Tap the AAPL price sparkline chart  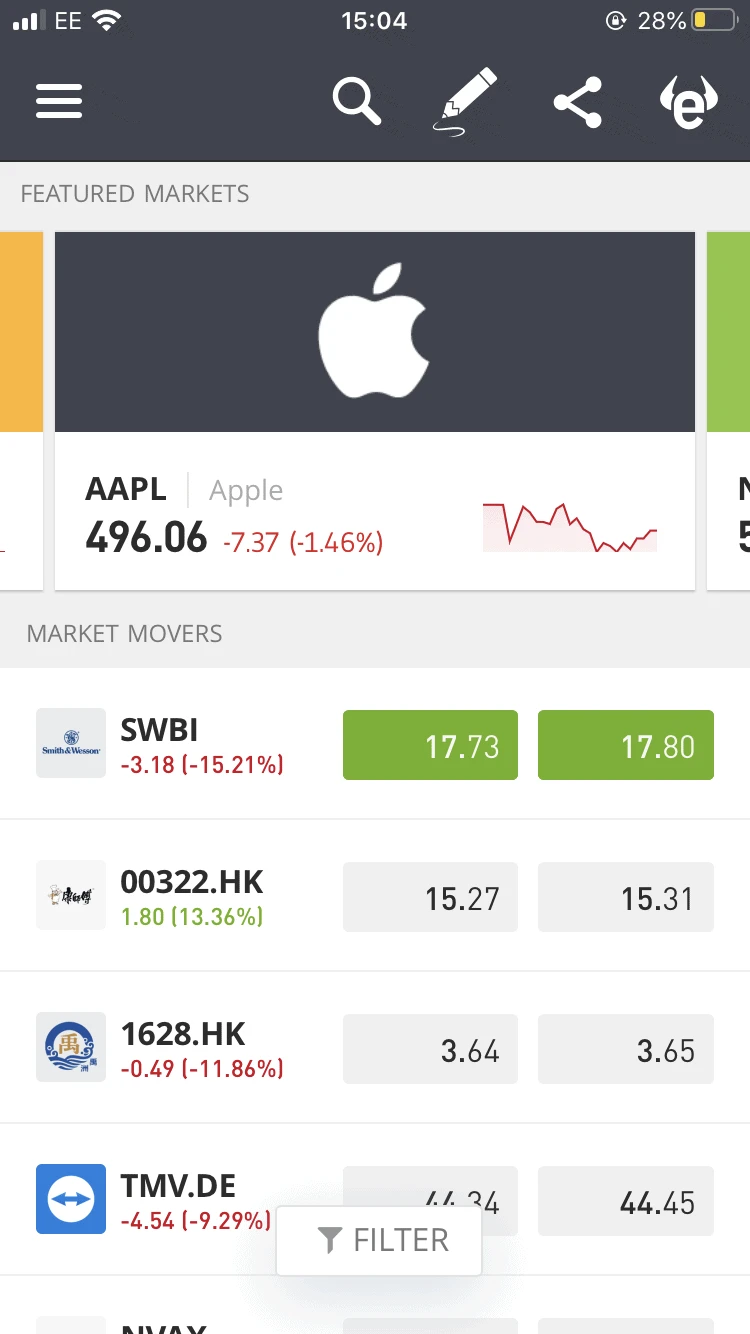pos(570,527)
